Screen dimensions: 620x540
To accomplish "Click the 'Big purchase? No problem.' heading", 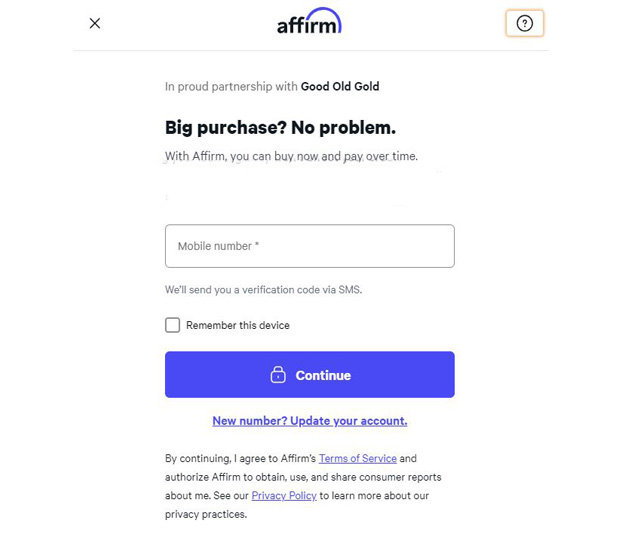I will pyautogui.click(x=280, y=128).
